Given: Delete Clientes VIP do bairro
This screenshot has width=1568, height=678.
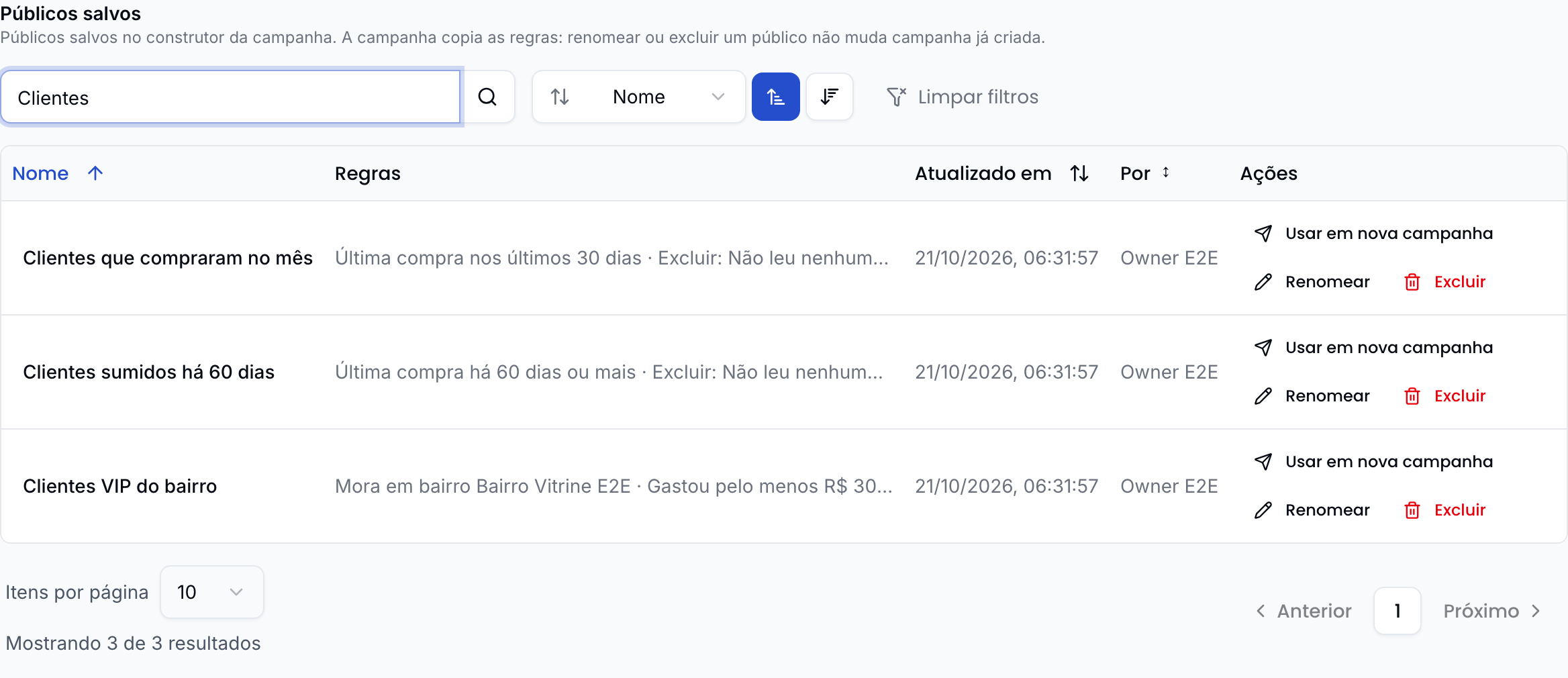Looking at the screenshot, I should click(1444, 510).
